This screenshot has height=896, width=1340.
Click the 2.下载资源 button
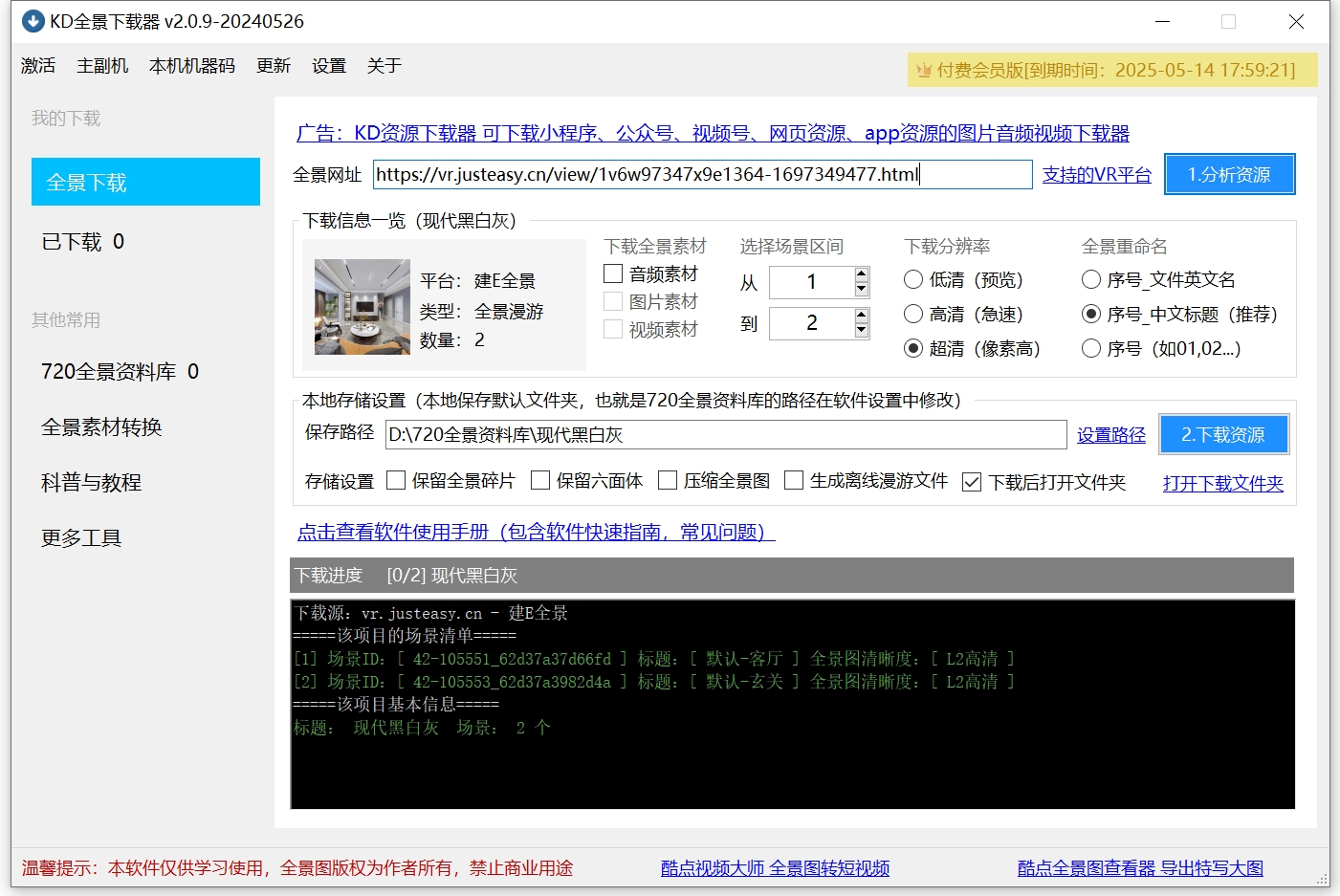[1223, 435]
